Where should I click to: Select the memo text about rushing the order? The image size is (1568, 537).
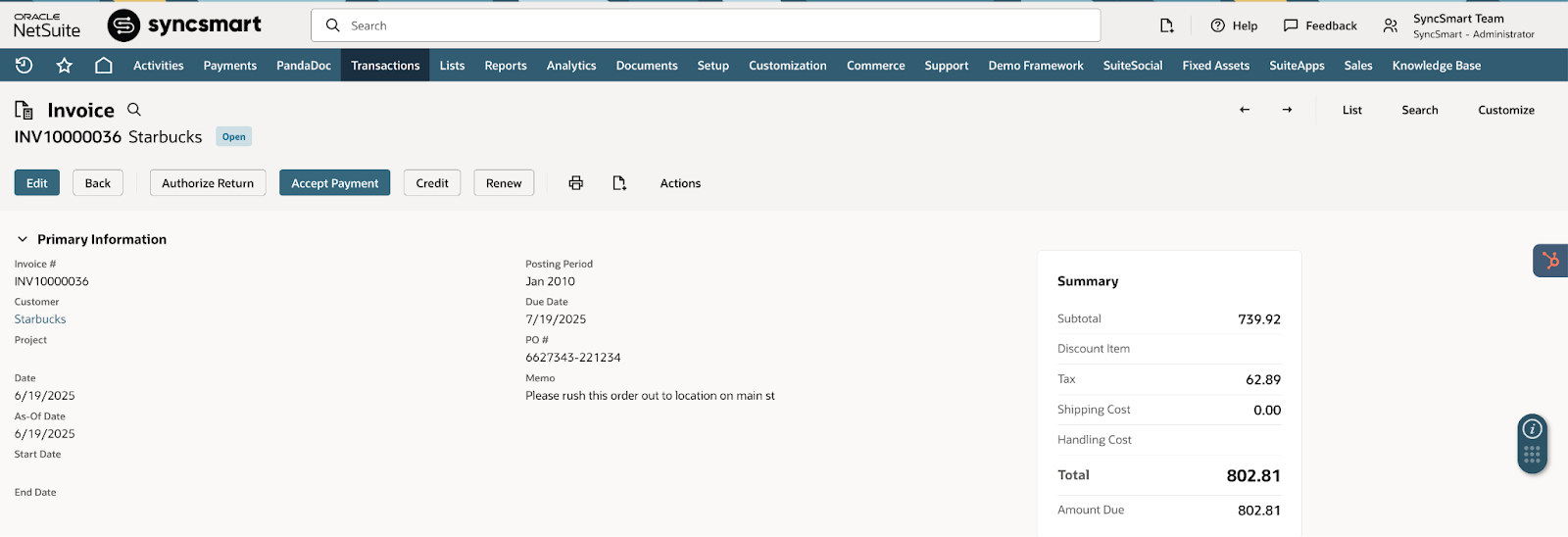coord(650,396)
